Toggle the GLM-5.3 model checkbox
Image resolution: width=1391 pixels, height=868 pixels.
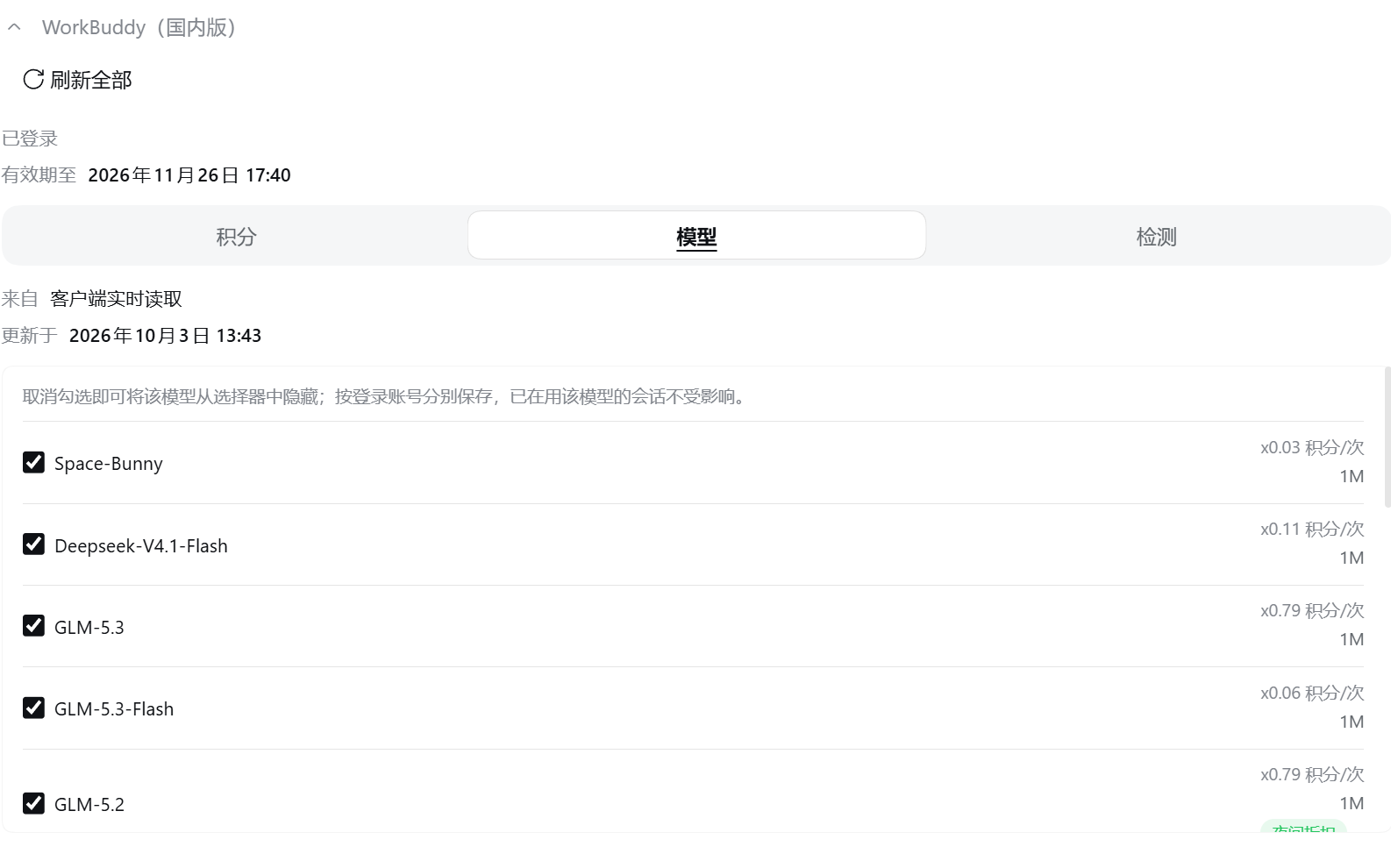coord(33,626)
